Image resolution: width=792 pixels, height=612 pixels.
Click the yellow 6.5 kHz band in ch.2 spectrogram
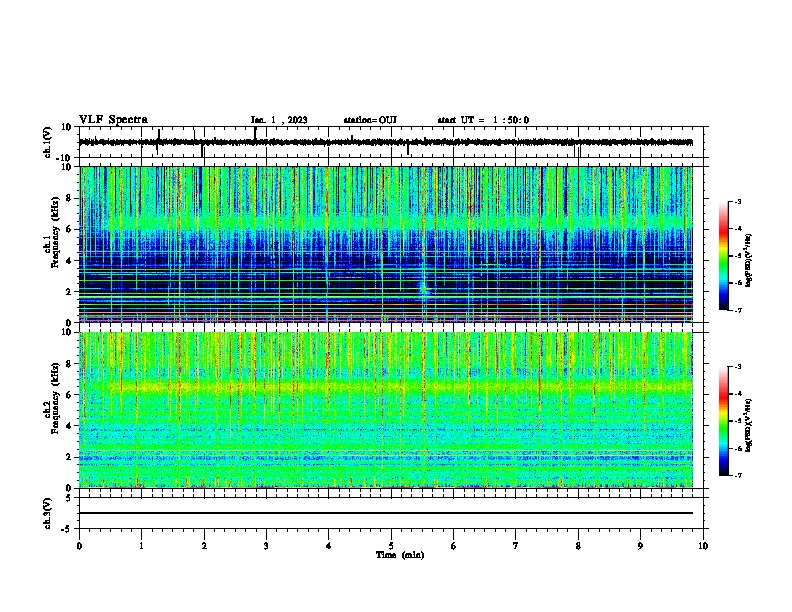click(386, 387)
